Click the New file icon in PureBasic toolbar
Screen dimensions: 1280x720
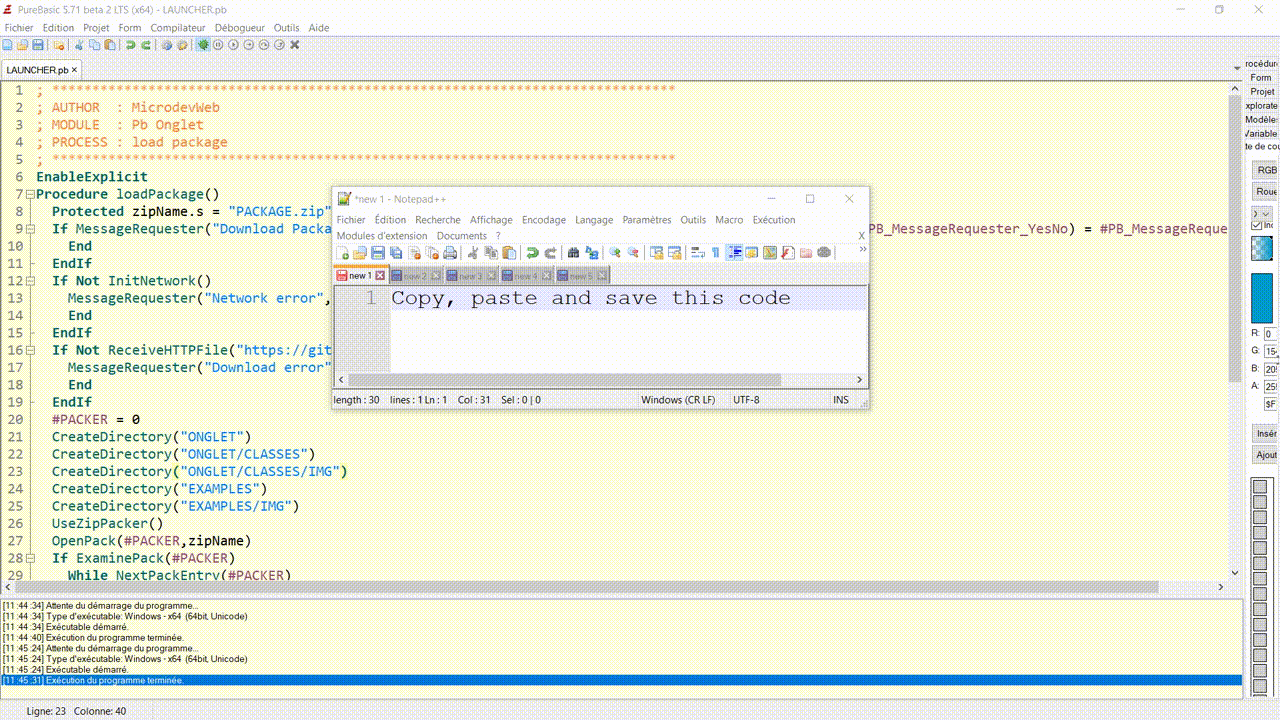pyautogui.click(x=7, y=45)
